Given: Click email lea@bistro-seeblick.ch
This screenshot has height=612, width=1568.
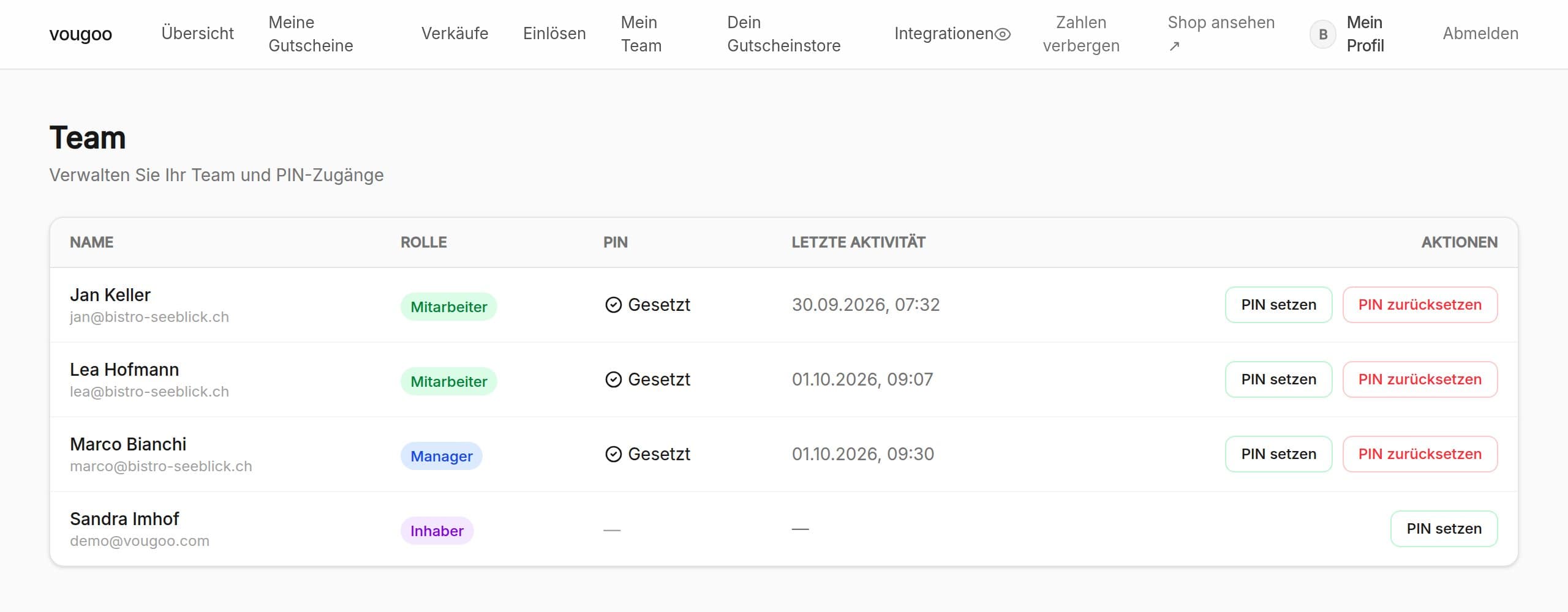Looking at the screenshot, I should click(149, 392).
